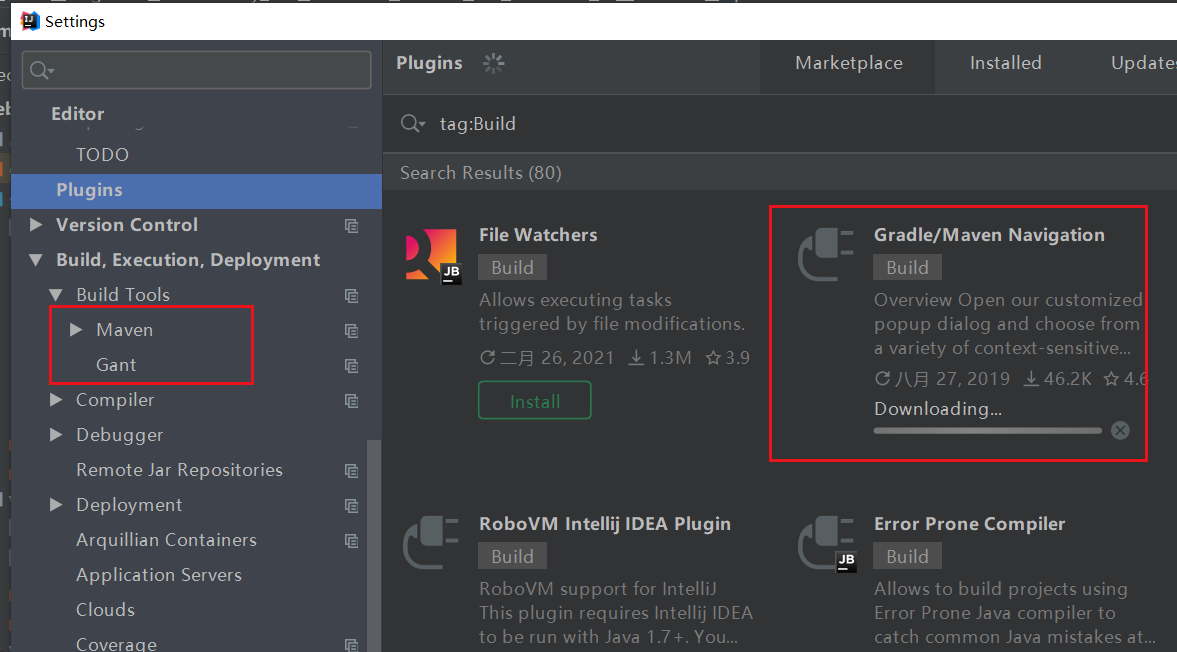Open Gradle/Maven Navigation plugin title
The width and height of the screenshot is (1177, 652).
pos(989,235)
